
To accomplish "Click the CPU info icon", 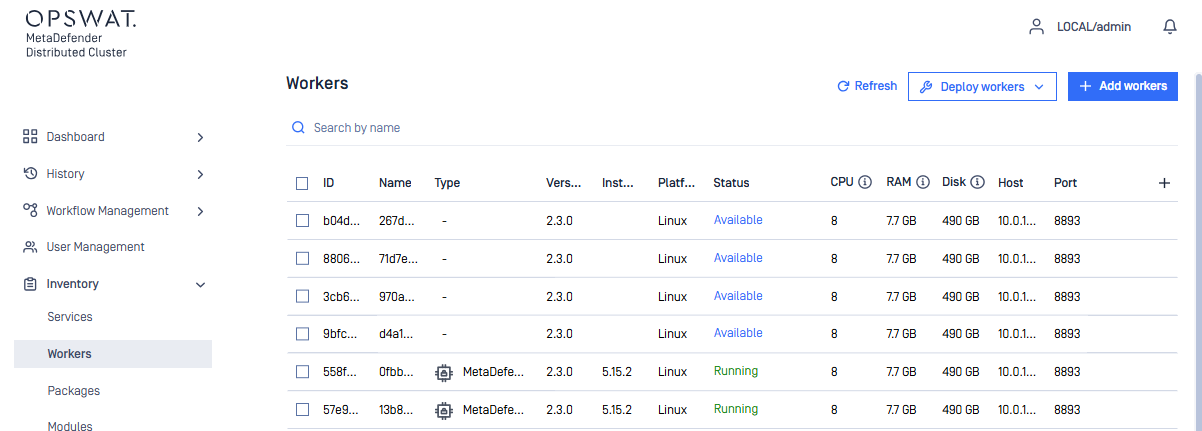I will point(865,182).
